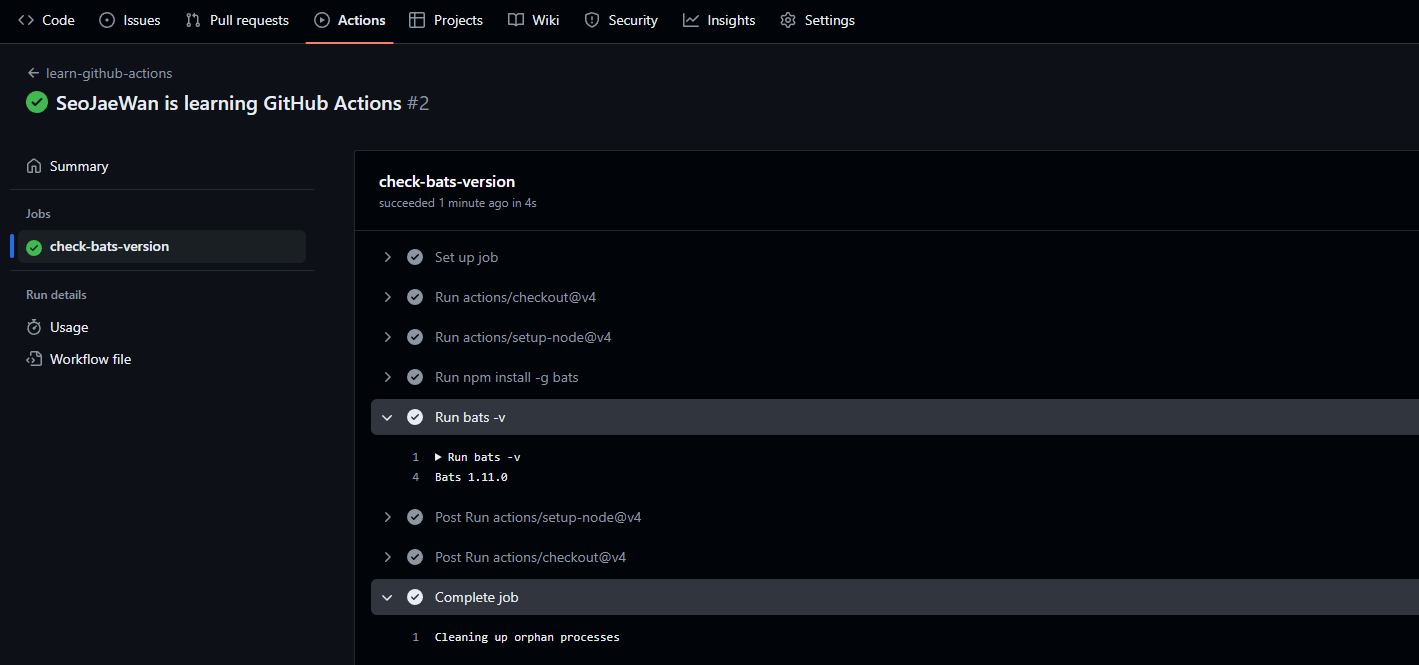
Task: Click the green success icon by run title
Action: (37, 102)
